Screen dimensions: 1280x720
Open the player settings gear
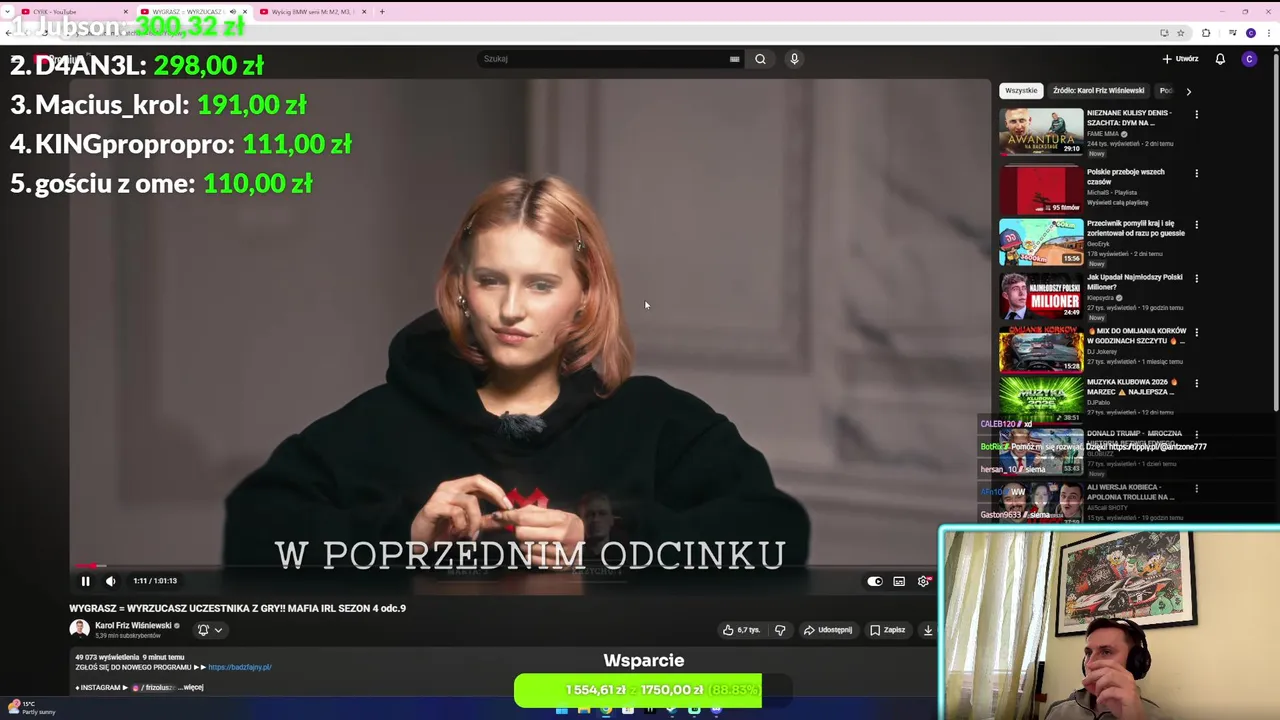[923, 581]
